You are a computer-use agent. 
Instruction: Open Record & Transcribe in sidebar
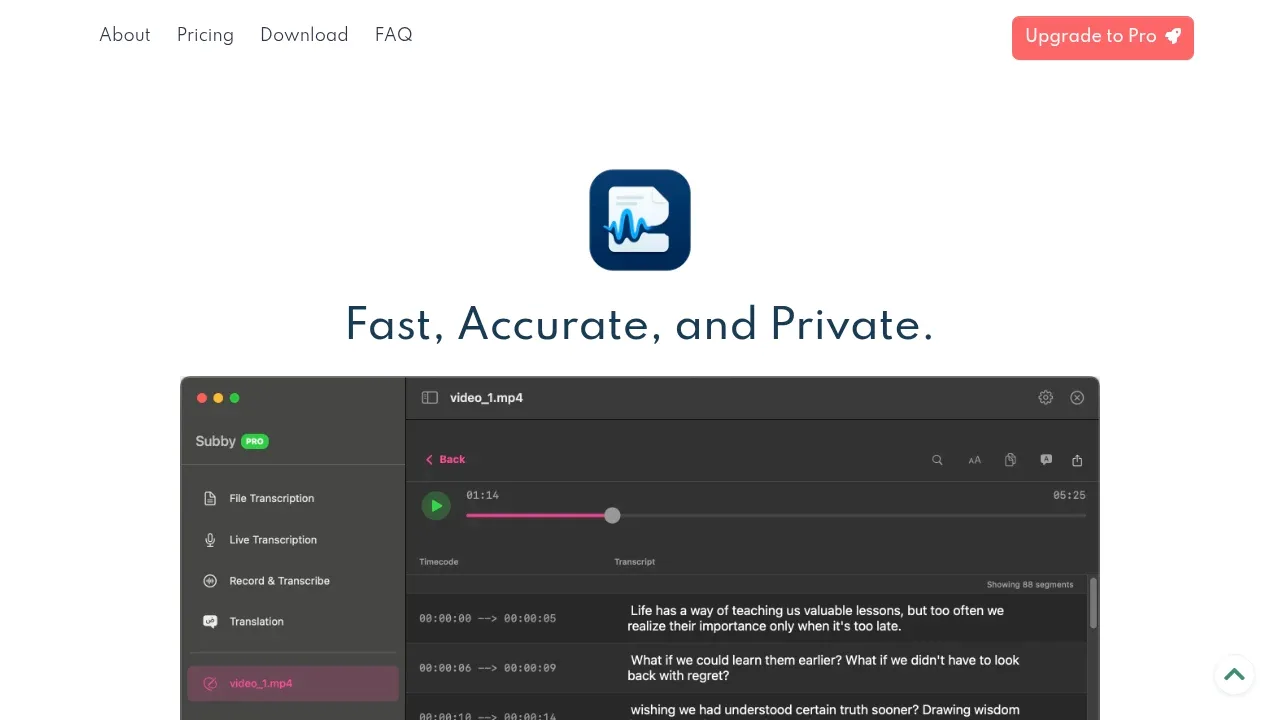tap(292, 580)
